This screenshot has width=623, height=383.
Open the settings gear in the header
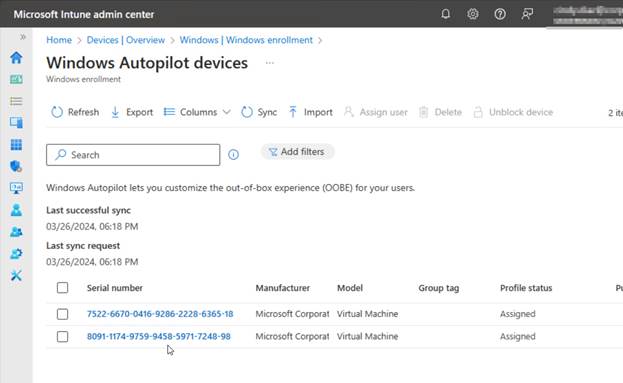click(472, 14)
